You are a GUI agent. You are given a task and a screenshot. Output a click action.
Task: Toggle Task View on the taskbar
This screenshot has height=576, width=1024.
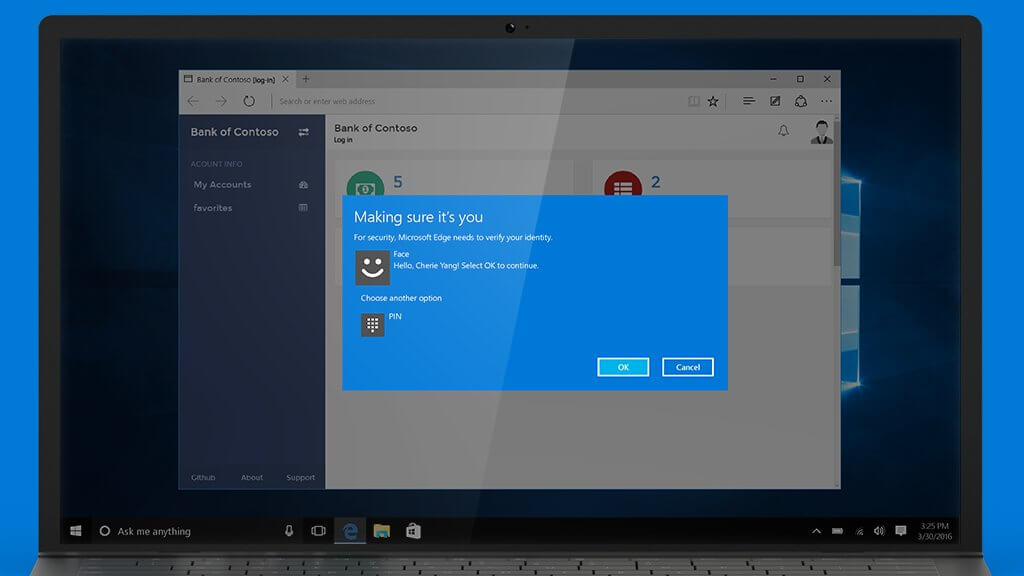point(319,531)
